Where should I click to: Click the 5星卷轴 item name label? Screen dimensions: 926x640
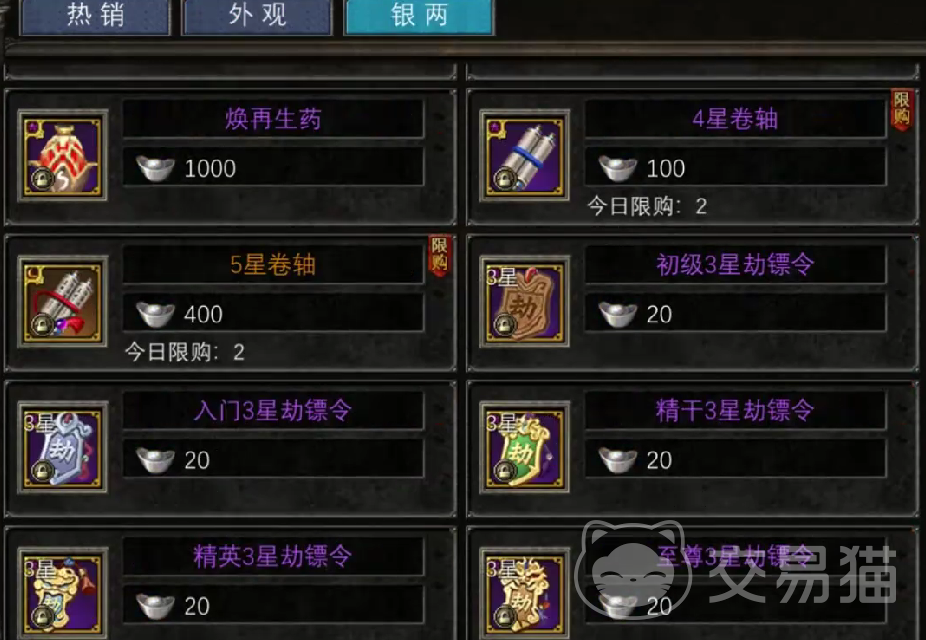point(273,265)
